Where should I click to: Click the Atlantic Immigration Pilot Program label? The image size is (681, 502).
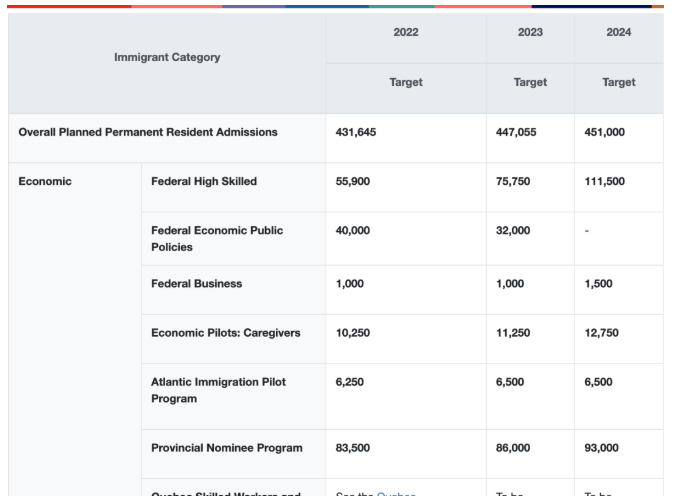point(218,390)
